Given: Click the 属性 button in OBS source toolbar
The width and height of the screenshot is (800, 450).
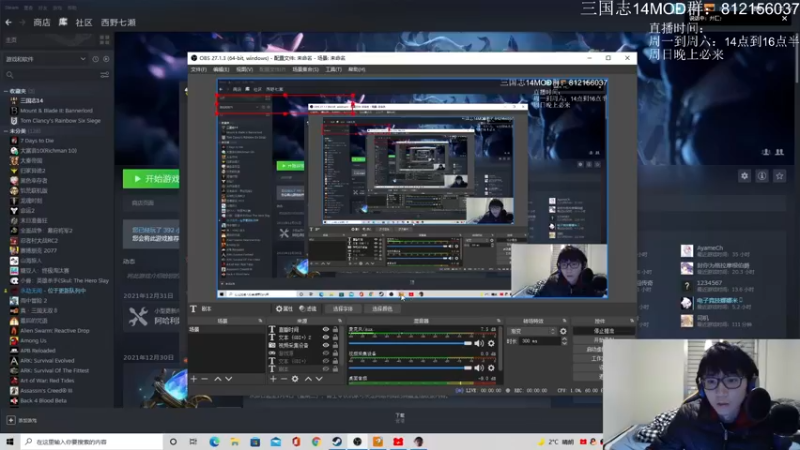Looking at the screenshot, I should pos(284,309).
